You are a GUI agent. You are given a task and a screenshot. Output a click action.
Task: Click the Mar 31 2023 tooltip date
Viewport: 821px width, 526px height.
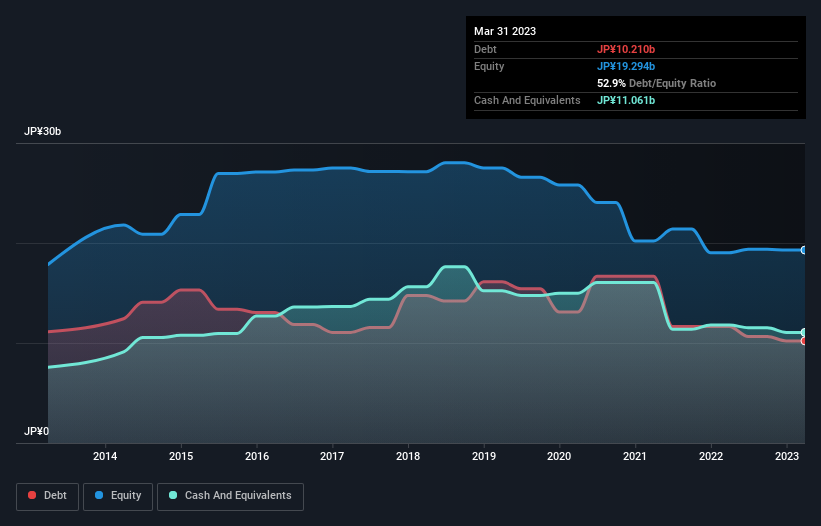(x=505, y=31)
